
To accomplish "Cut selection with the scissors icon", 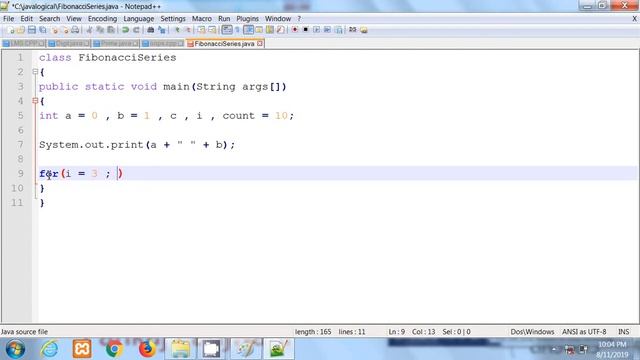I will pos(89,30).
